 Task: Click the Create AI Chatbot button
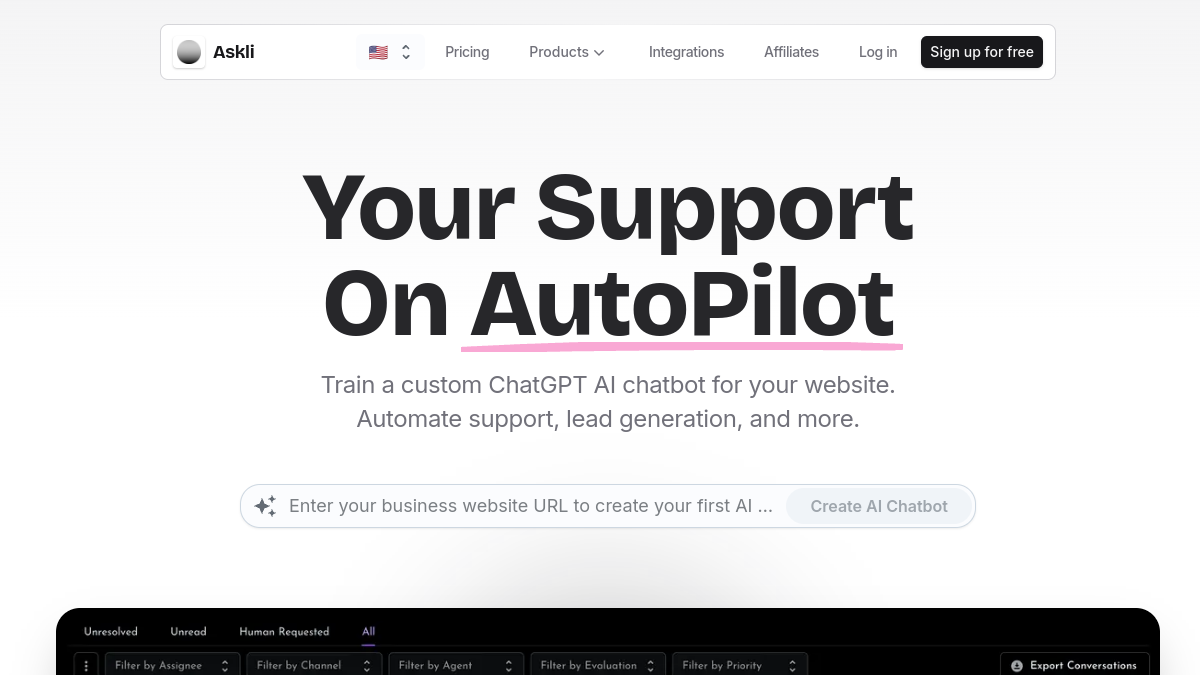point(879,506)
